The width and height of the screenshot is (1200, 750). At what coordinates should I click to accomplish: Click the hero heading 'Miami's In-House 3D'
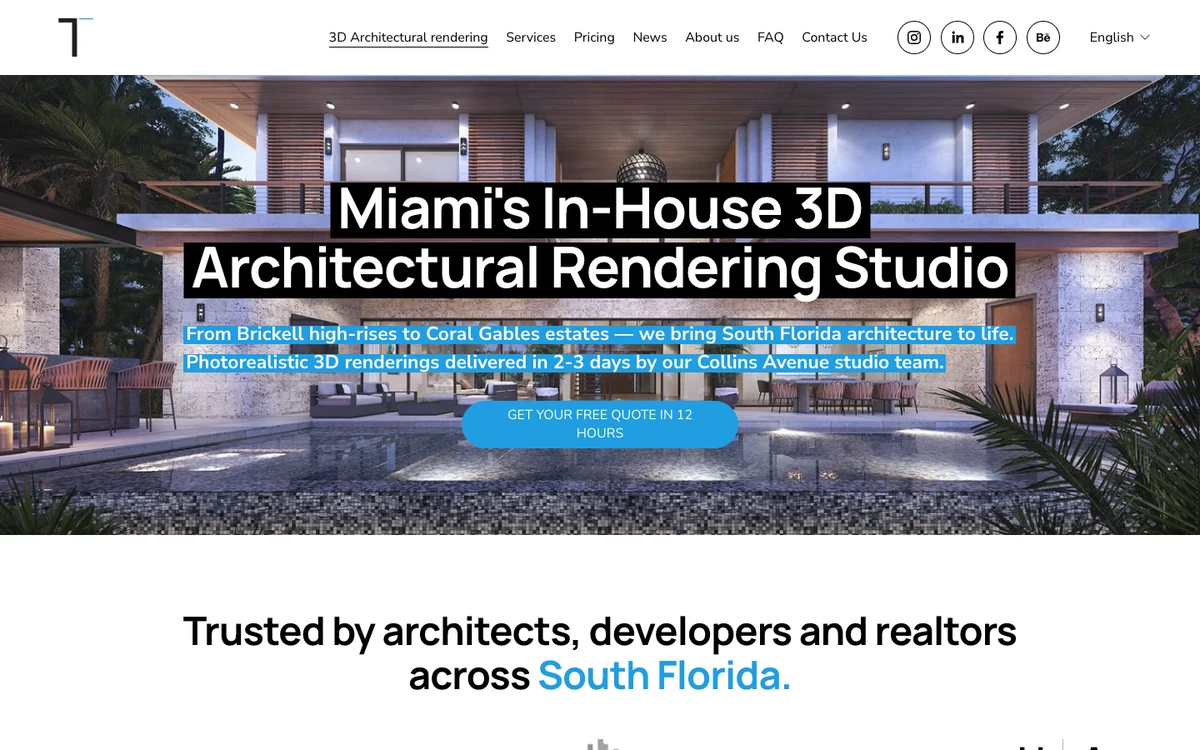[x=600, y=209]
